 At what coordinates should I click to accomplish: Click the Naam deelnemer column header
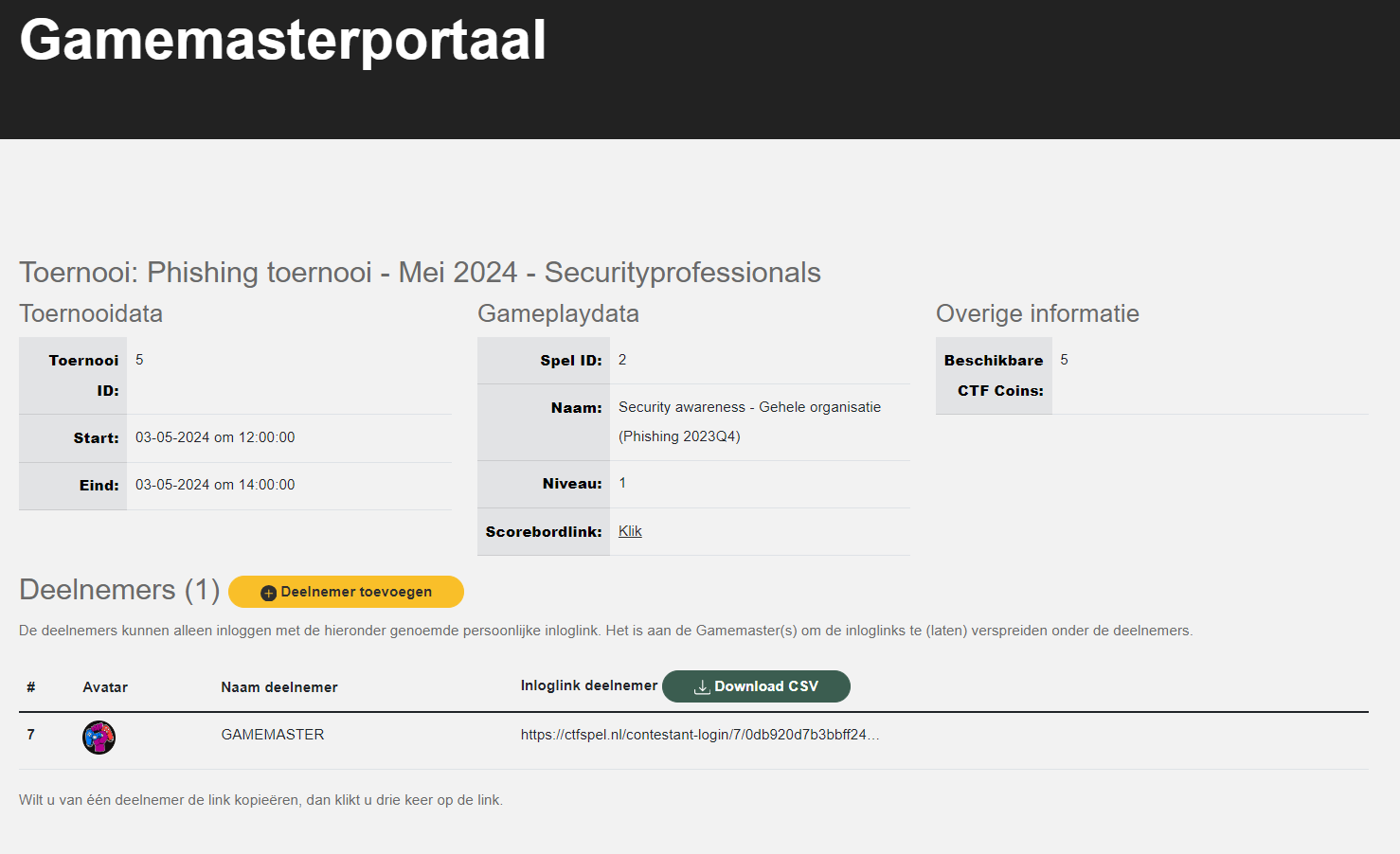pyautogui.click(x=279, y=687)
